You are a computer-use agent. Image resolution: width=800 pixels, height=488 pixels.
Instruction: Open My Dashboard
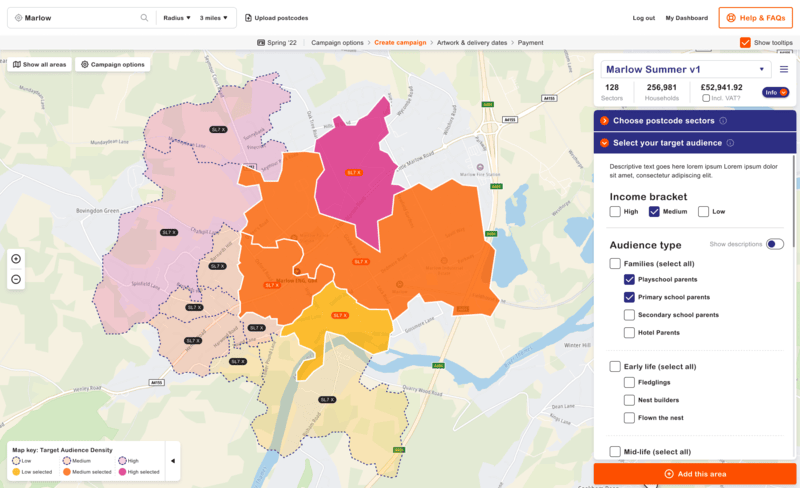pos(687,18)
